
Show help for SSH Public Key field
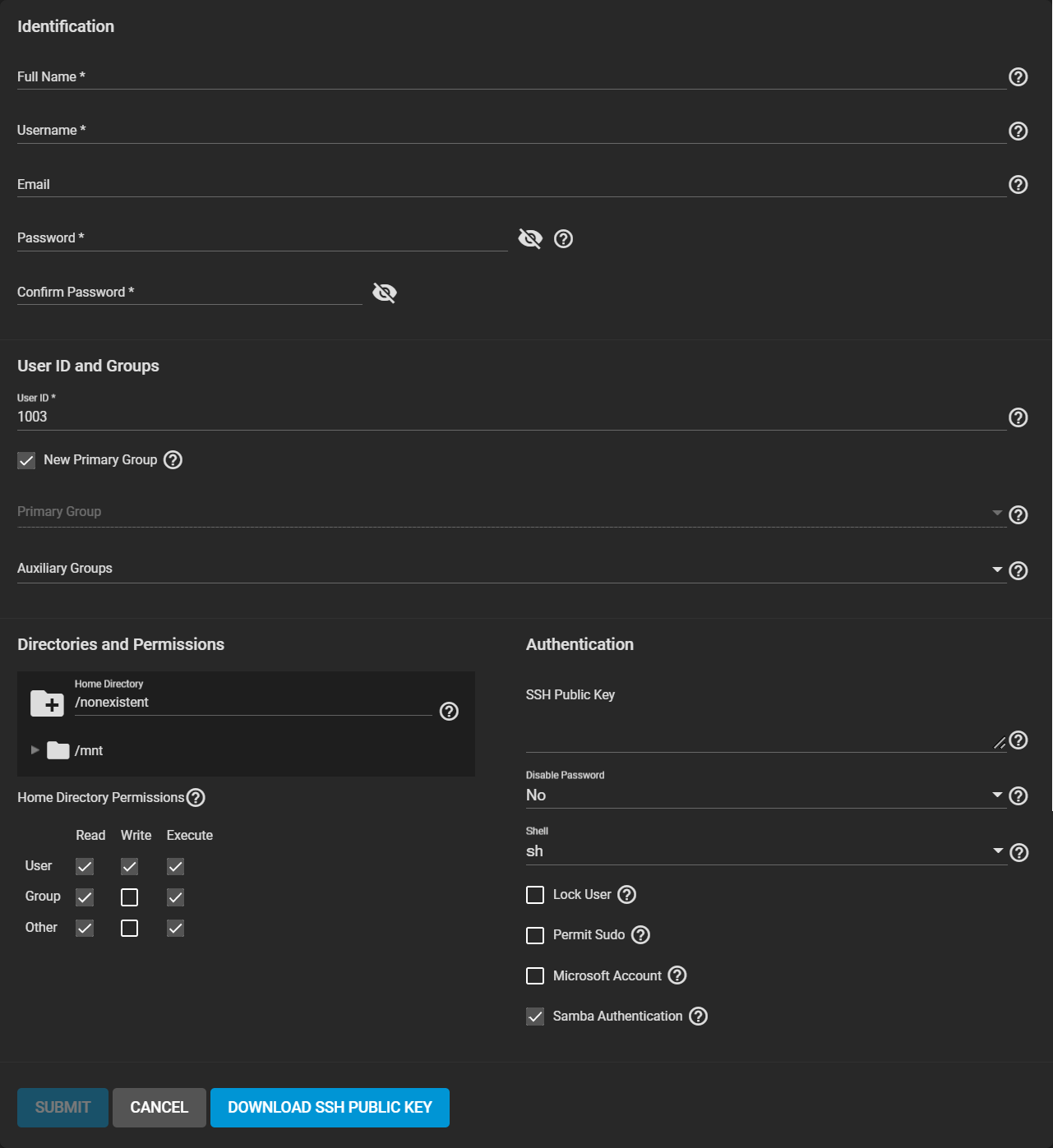[1018, 740]
